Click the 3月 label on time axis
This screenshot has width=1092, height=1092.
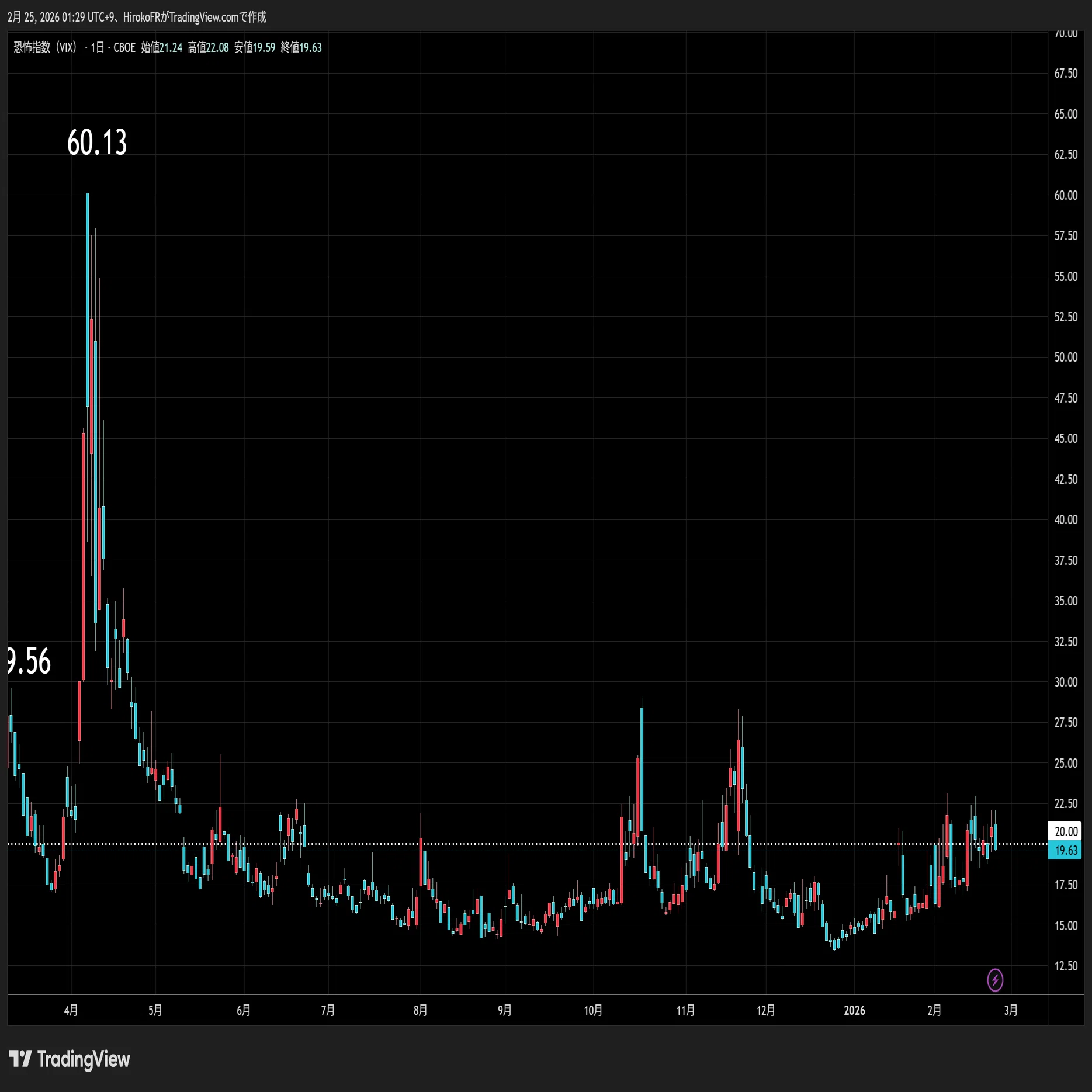[1011, 1010]
